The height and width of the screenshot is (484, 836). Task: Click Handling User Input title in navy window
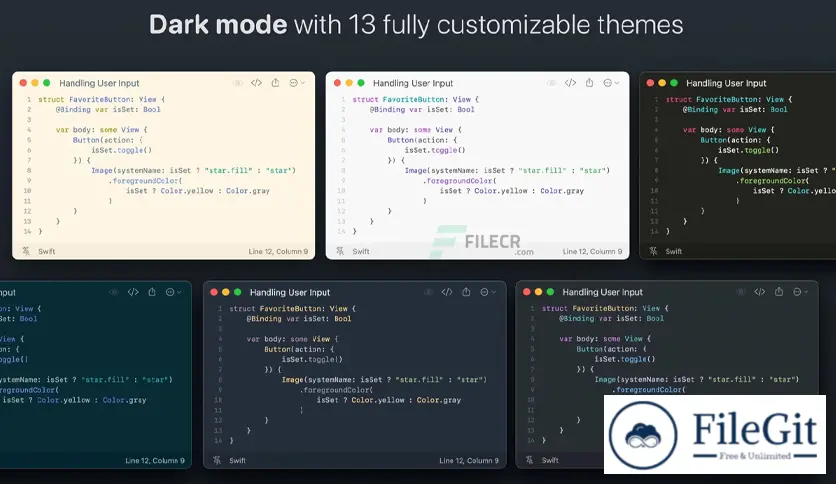[290, 293]
